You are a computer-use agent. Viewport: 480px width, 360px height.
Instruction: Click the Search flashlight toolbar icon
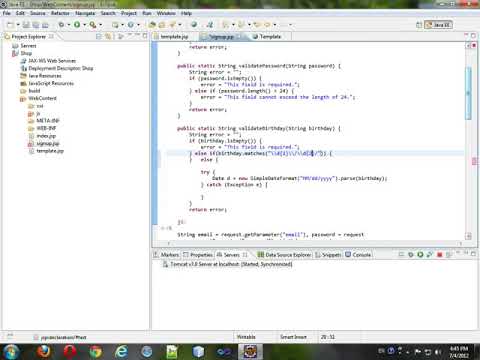(x=172, y=25)
